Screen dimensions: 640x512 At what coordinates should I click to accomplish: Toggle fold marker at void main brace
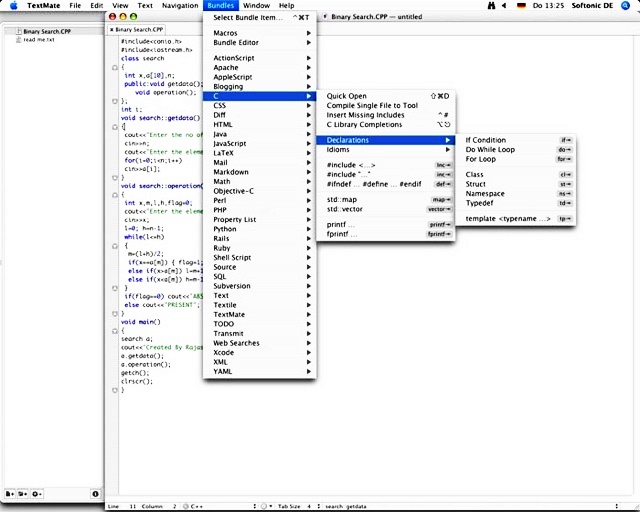[115, 331]
